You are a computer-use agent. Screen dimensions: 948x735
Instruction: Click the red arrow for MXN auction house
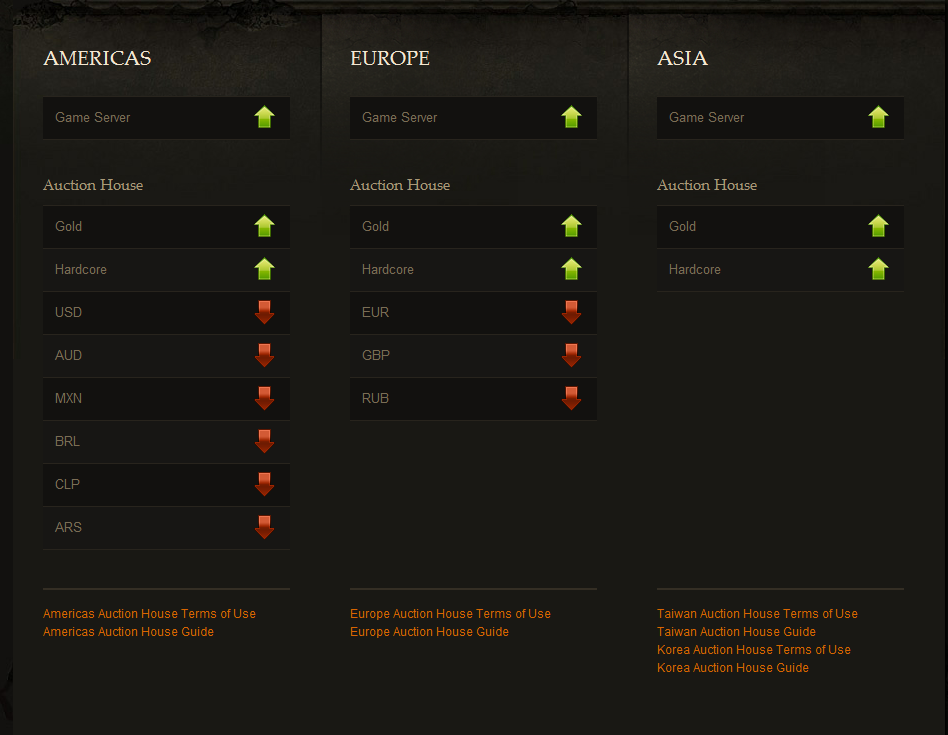click(x=264, y=398)
